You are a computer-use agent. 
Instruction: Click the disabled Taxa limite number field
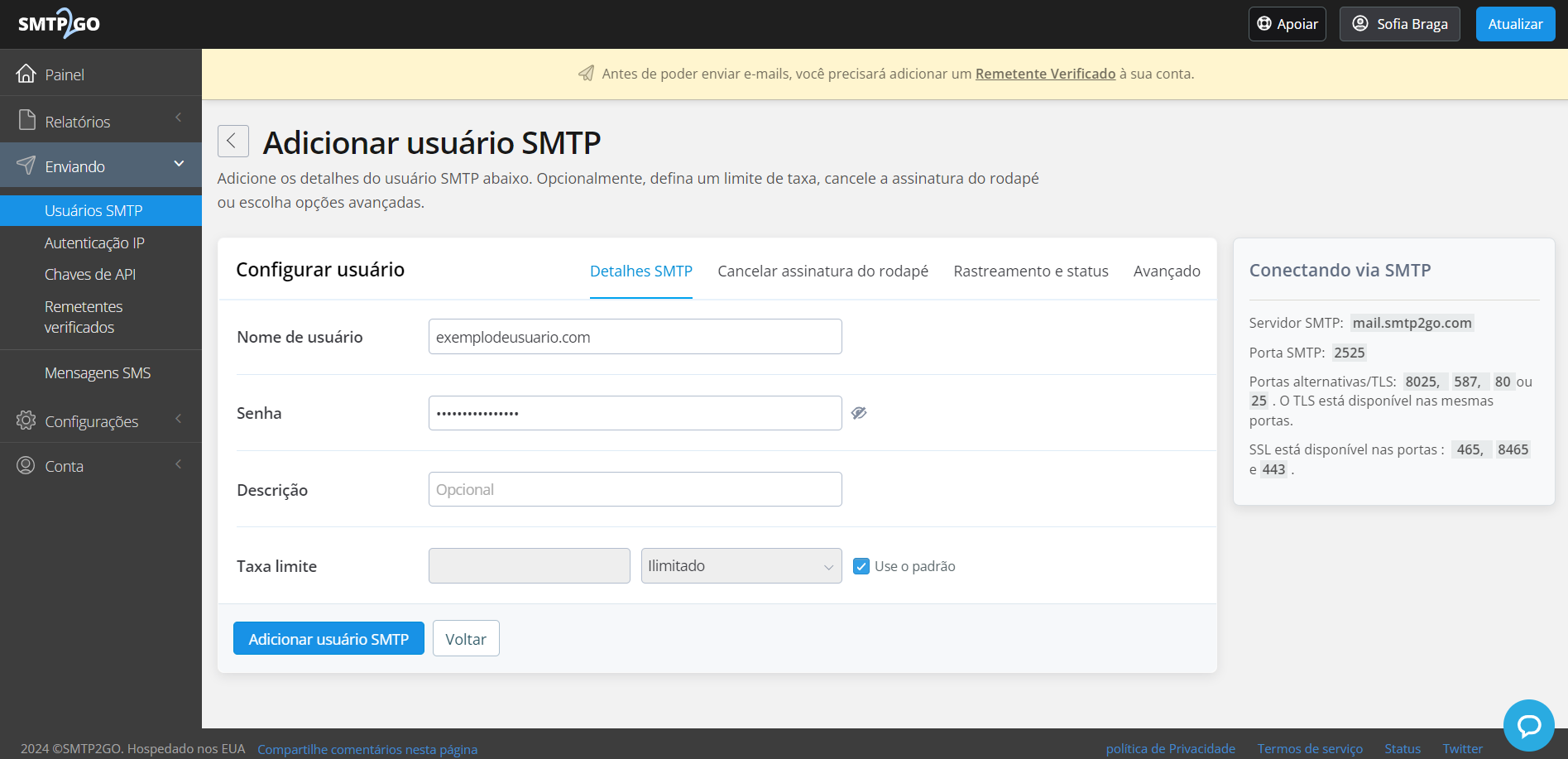click(530, 566)
